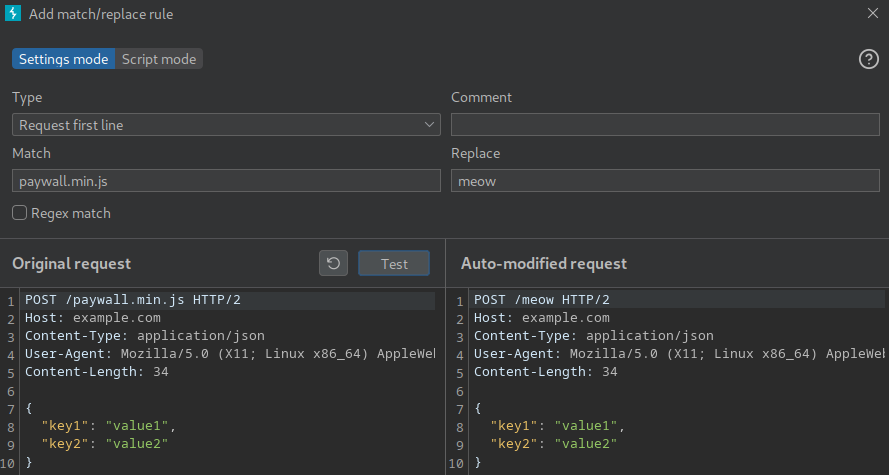Click the "key2": "value2" line in the Auto-modified request
The width and height of the screenshot is (889, 475).
[x=553, y=444]
